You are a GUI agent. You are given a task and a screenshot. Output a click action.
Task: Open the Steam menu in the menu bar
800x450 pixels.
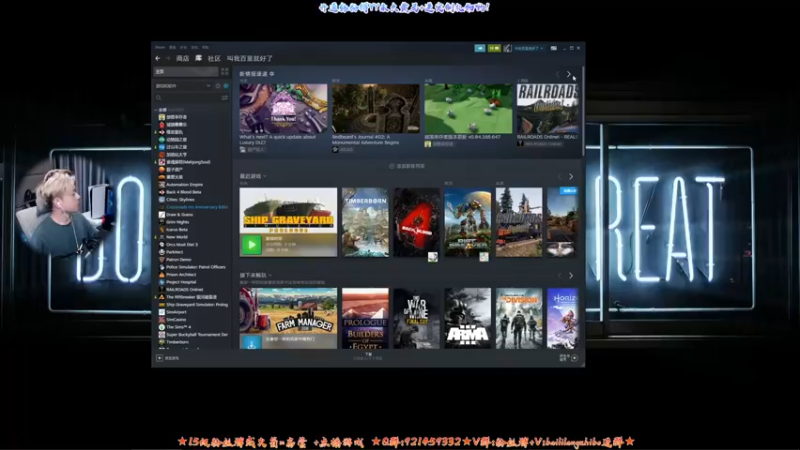tap(160, 47)
